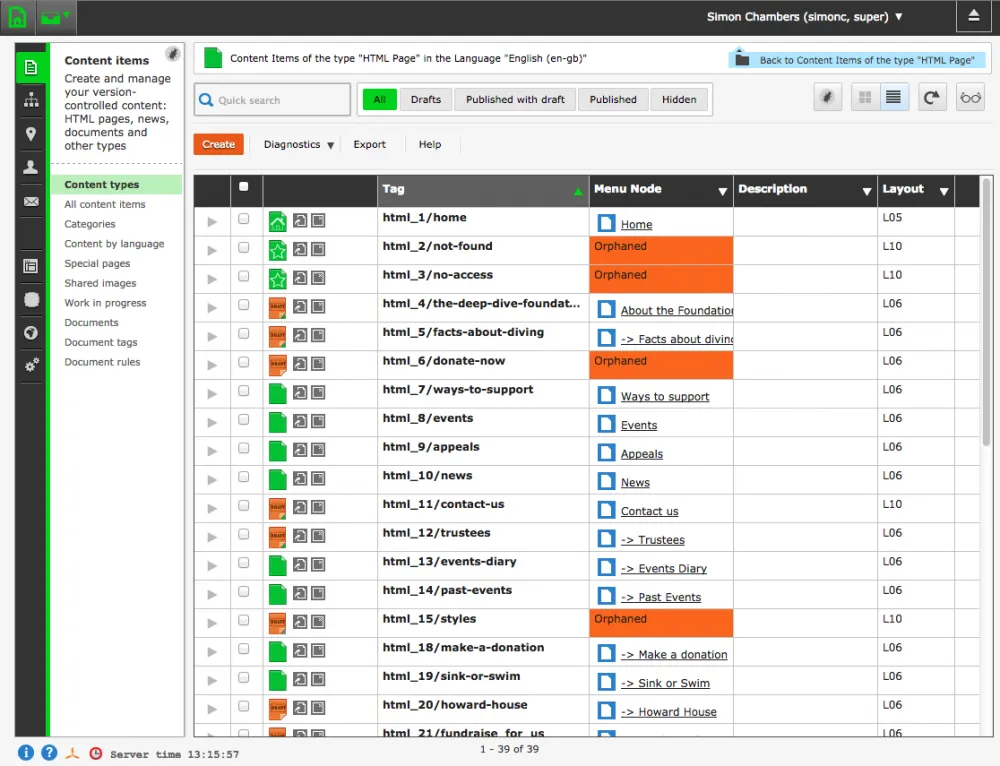Viewport: 1000px width, 766px height.
Task: Toggle the select-all checkbox in table header
Action: coord(244,187)
